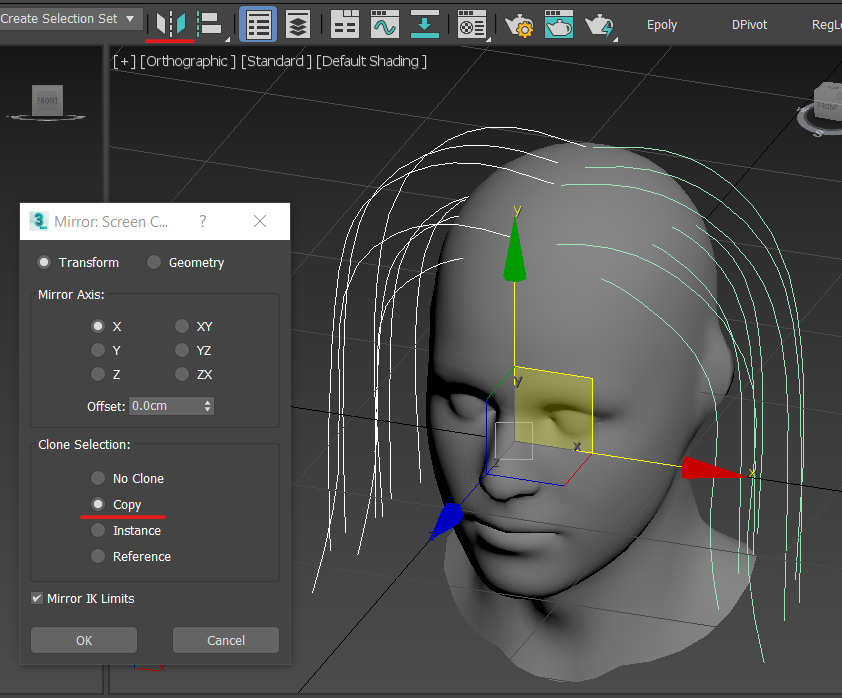Toggle the Scene Explorer icon
842x698 pixels.
tap(259, 25)
